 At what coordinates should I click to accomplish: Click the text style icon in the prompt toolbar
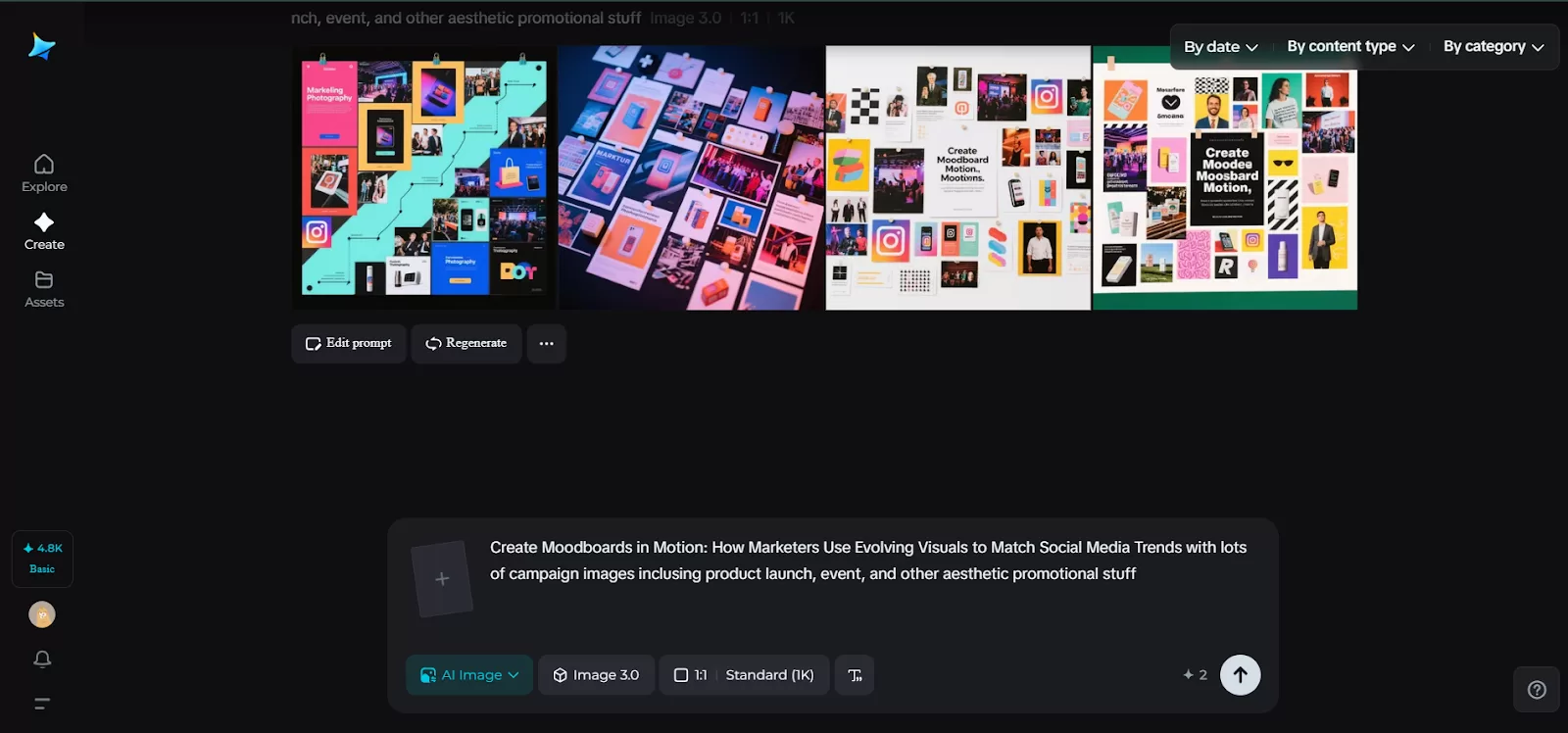[855, 675]
